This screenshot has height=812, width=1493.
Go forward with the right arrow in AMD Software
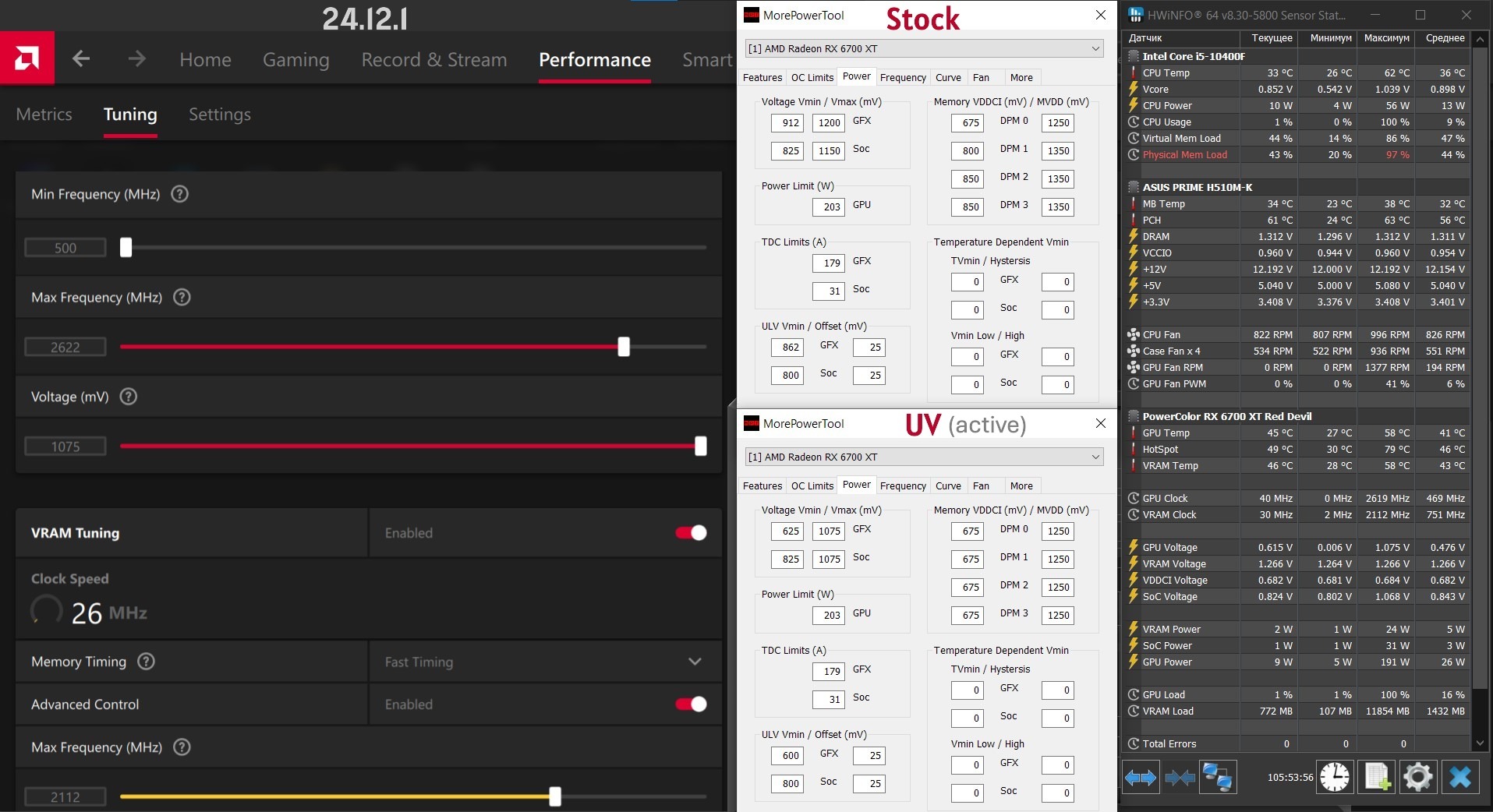point(136,58)
